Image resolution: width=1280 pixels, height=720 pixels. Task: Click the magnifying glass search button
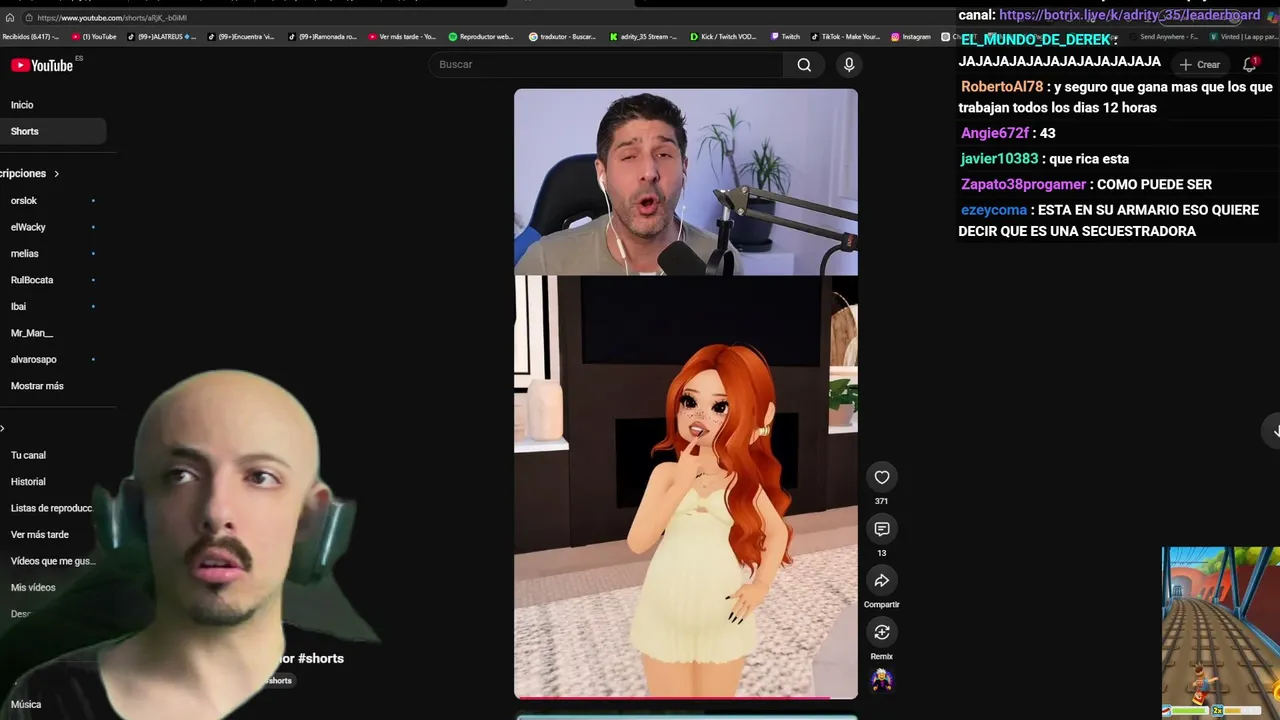[x=804, y=65]
